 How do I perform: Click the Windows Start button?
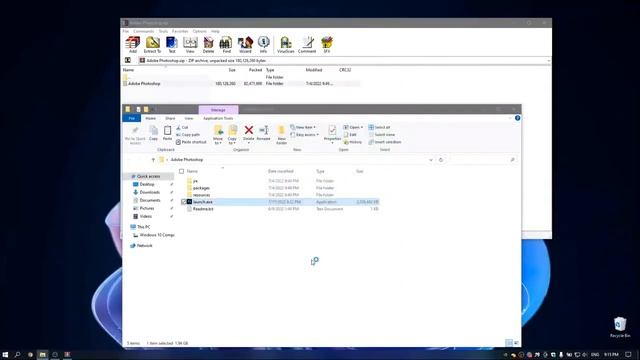[6, 355]
